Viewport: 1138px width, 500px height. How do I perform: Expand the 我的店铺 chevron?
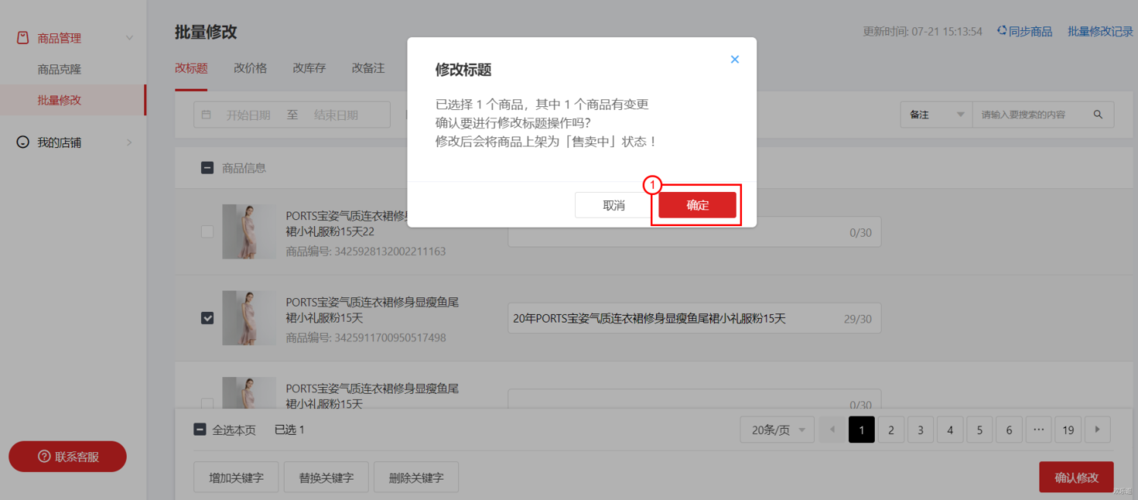pos(129,142)
